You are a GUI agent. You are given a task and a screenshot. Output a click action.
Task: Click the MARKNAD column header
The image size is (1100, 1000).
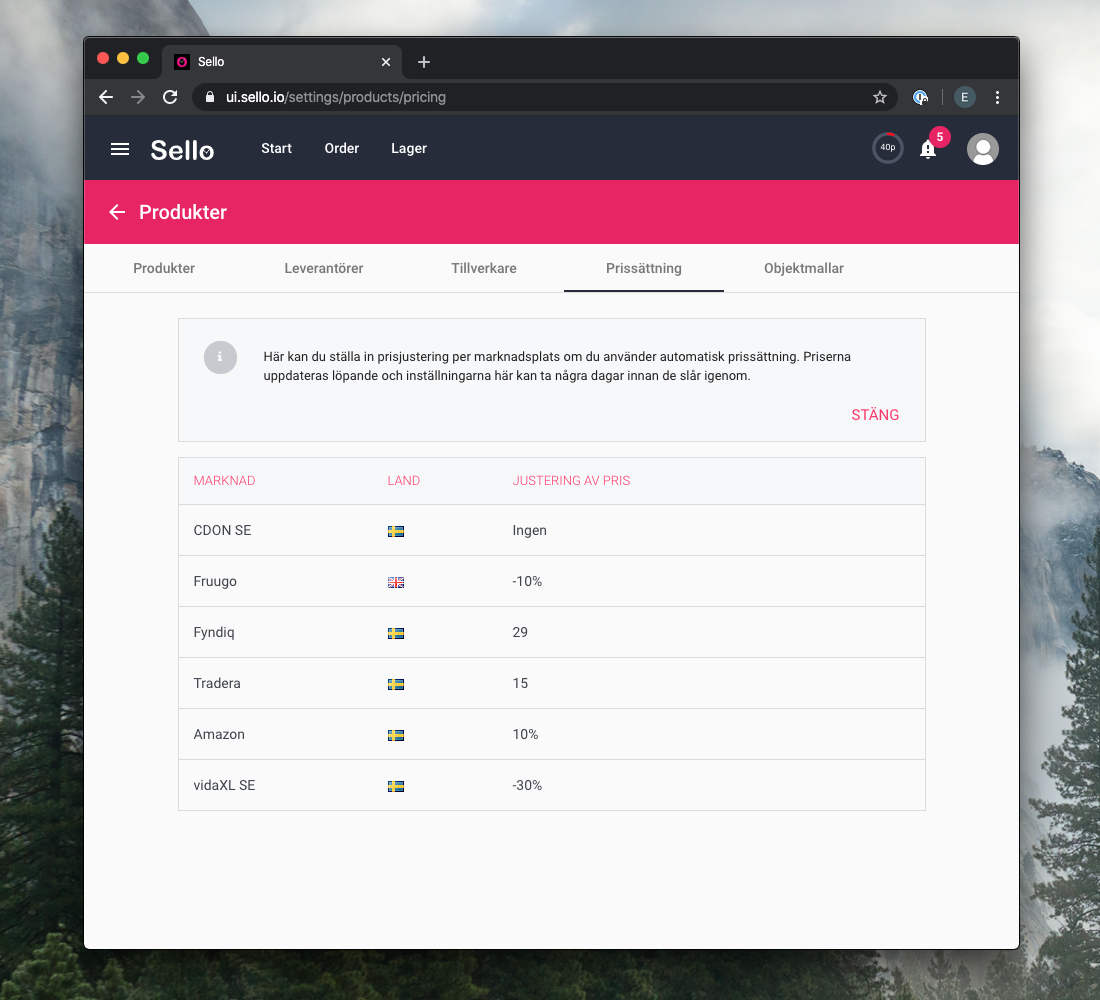tap(224, 481)
